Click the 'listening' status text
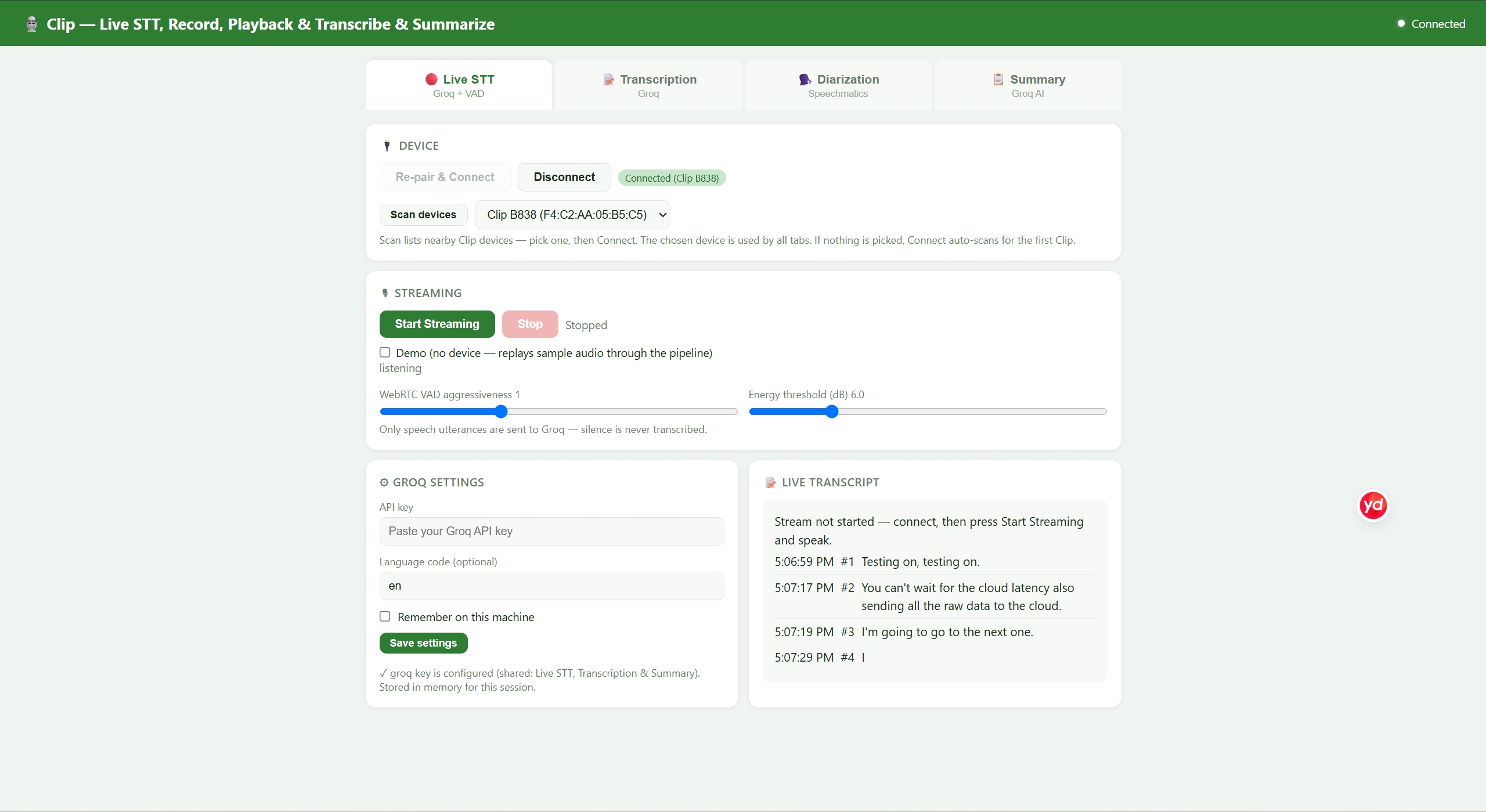Screen dimensions: 1486x812 pyautogui.click(x=401, y=368)
